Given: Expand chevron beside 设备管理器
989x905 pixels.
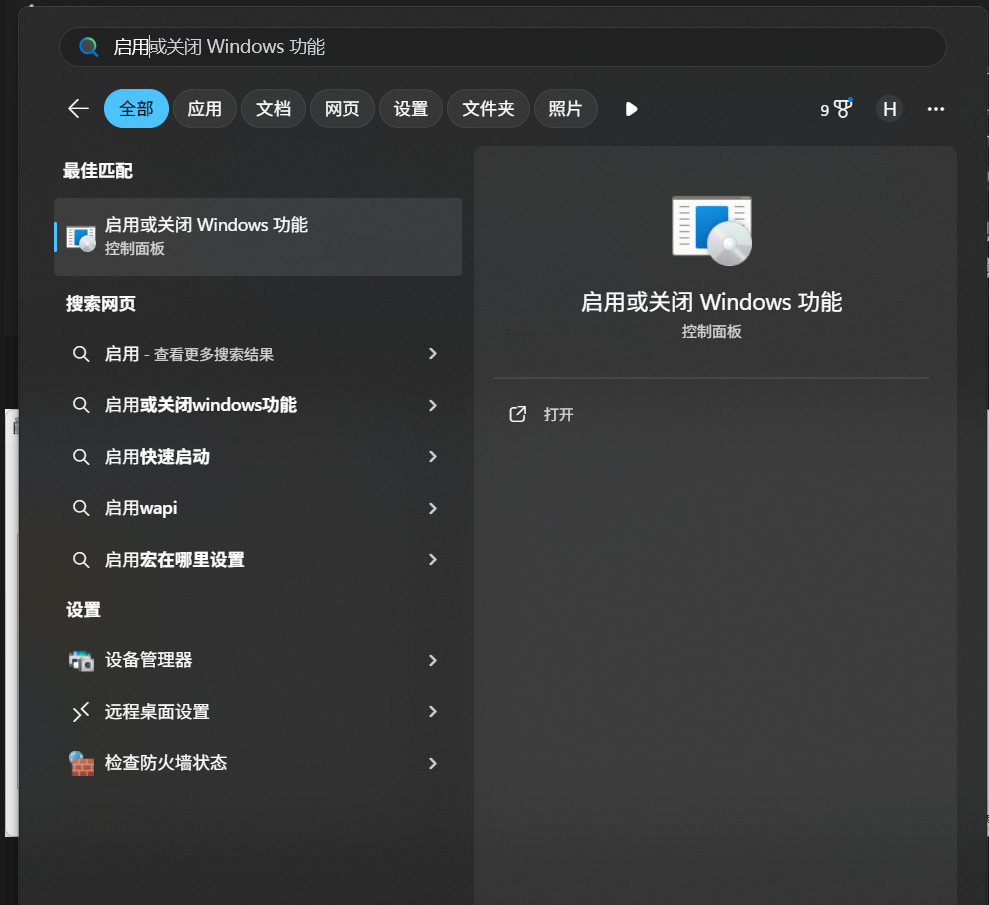Looking at the screenshot, I should pos(433,660).
